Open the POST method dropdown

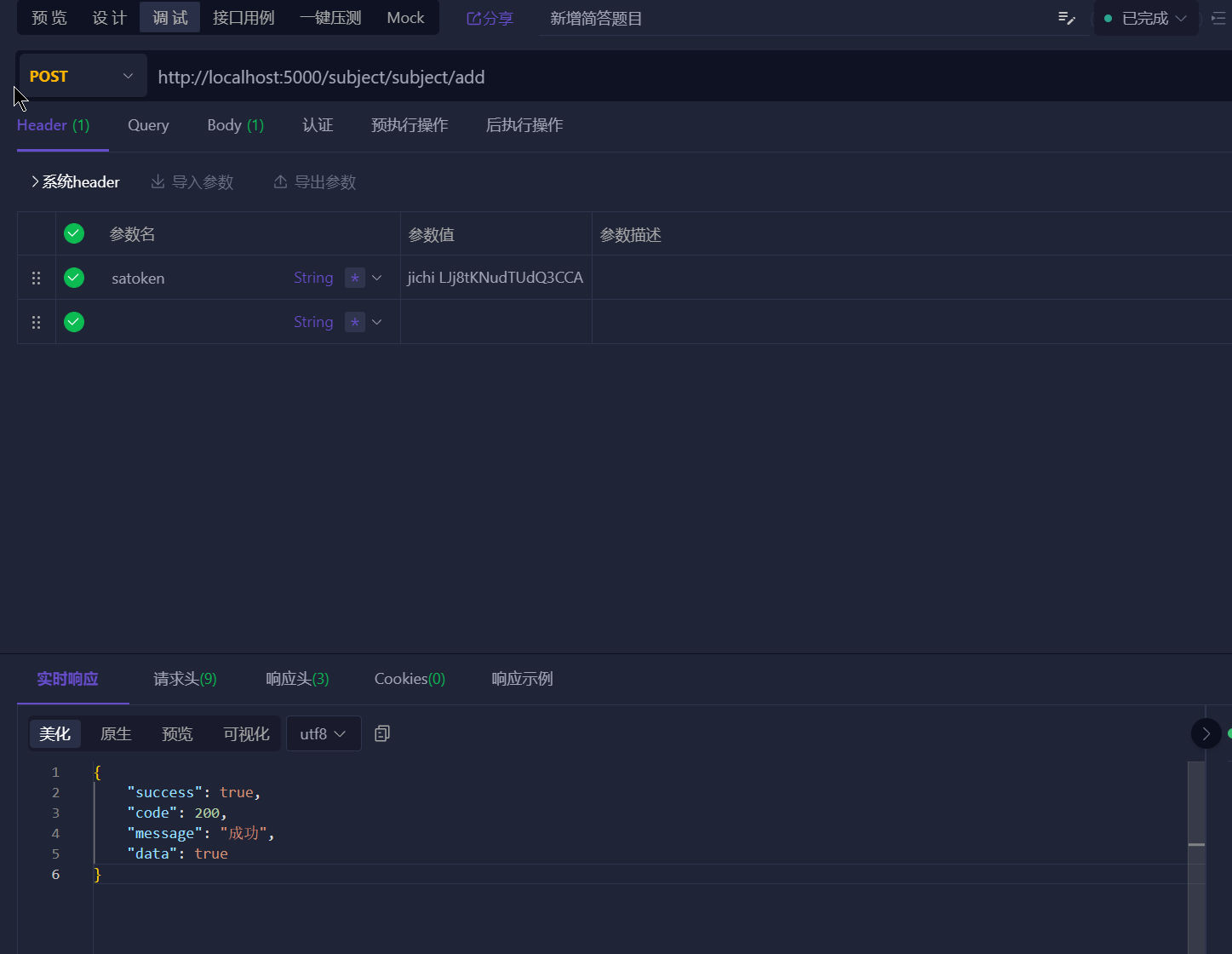point(82,77)
